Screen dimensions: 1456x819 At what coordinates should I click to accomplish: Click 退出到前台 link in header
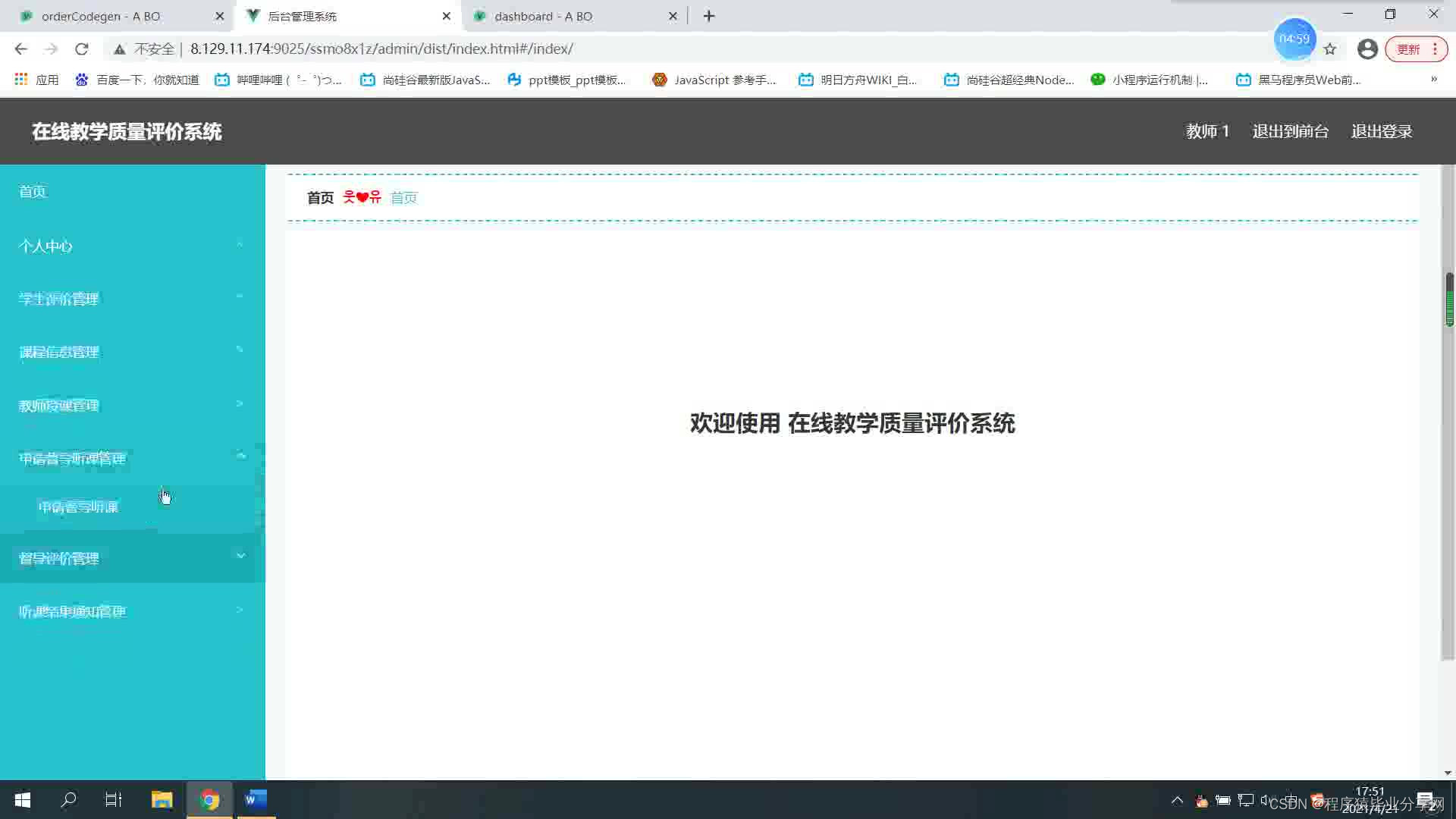[1290, 131]
